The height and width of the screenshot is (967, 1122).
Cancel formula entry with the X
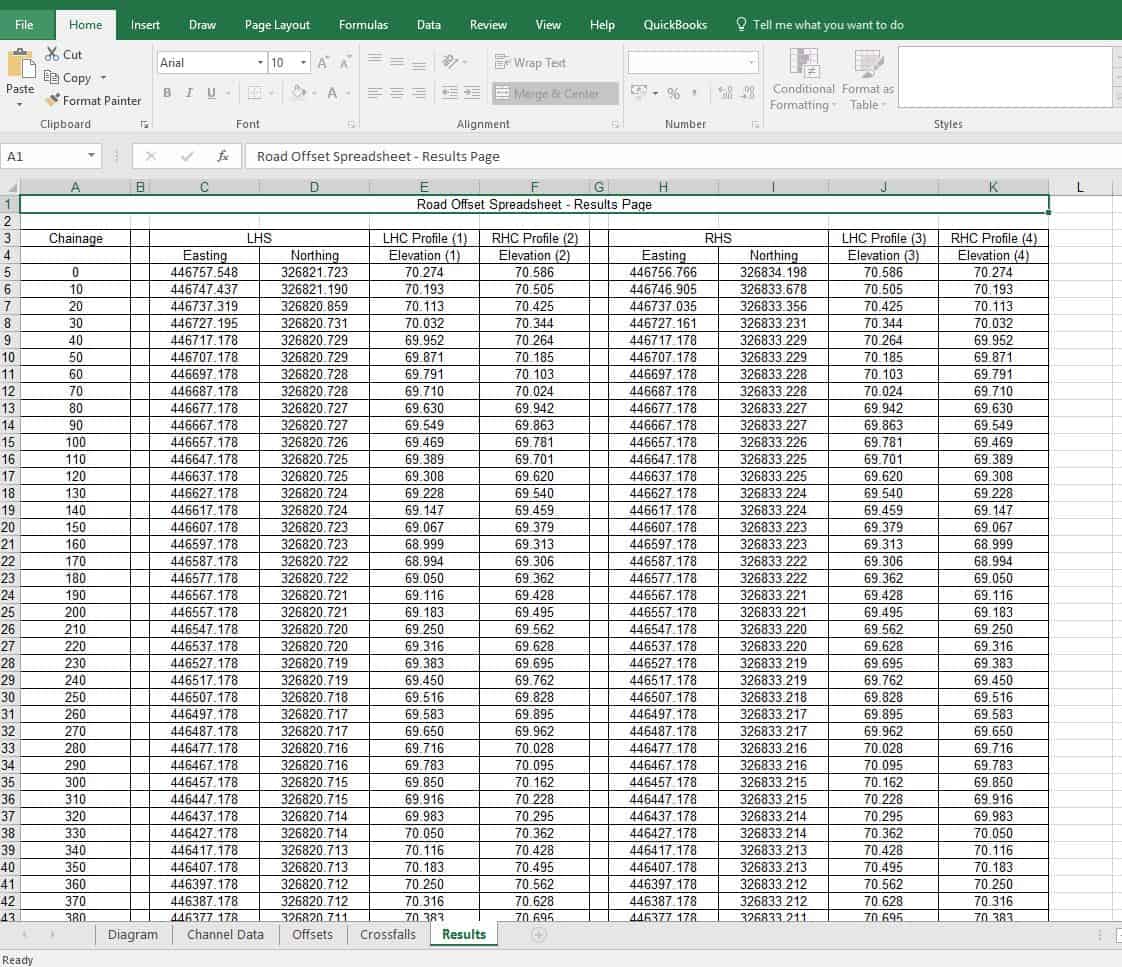(150, 156)
